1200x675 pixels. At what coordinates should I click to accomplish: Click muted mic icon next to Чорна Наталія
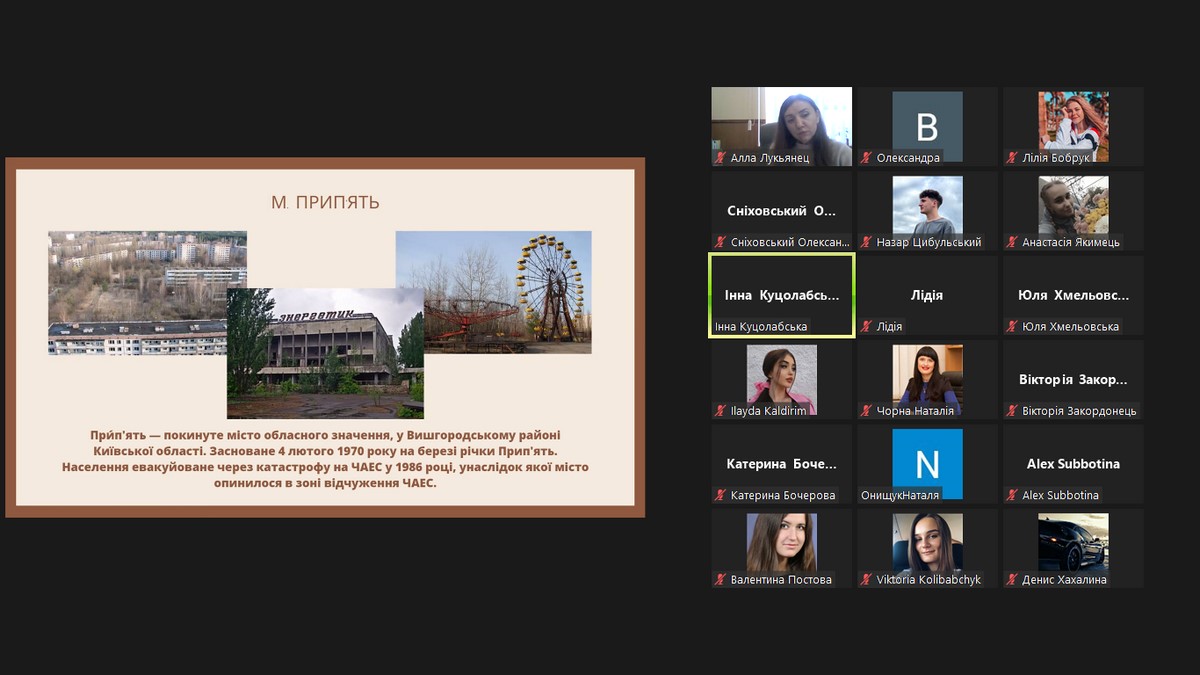[866, 411]
